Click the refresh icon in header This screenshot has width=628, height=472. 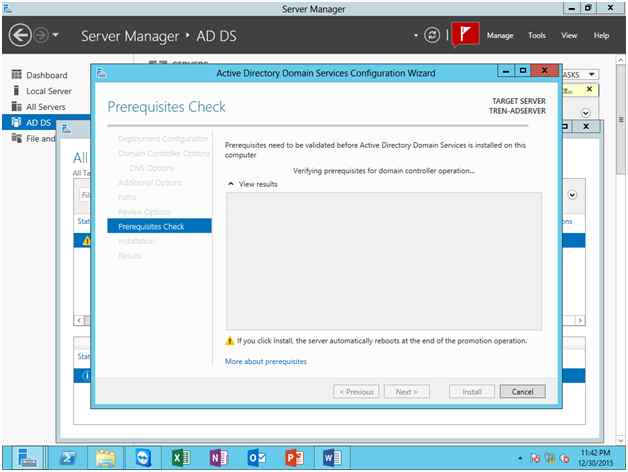coord(432,35)
